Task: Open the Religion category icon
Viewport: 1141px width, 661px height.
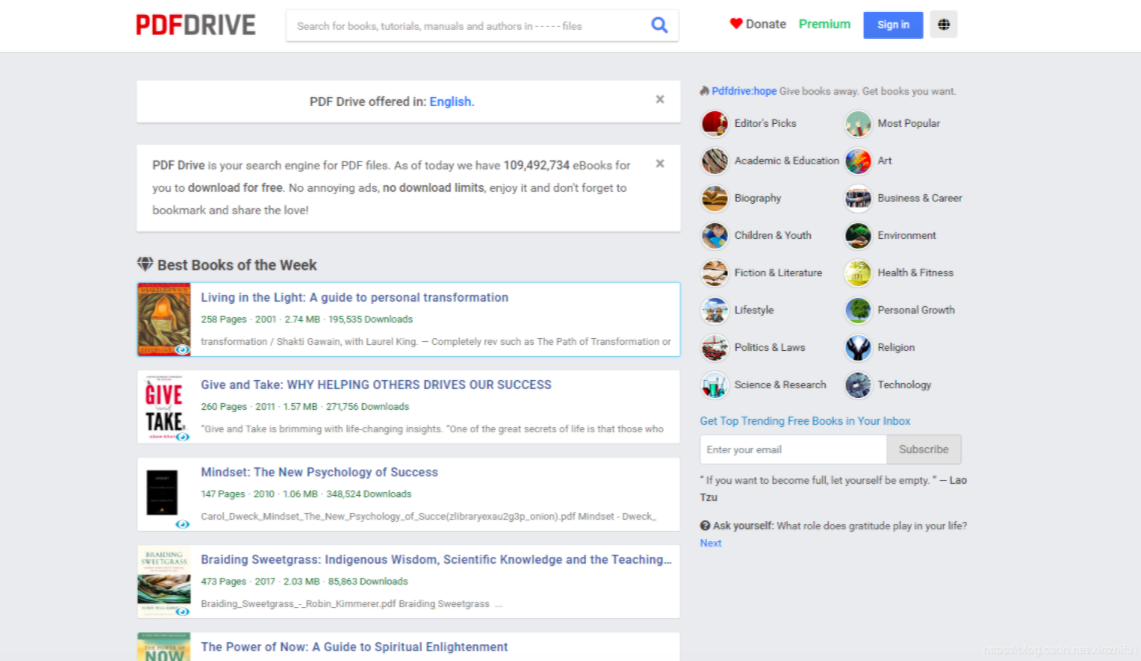Action: pos(858,348)
